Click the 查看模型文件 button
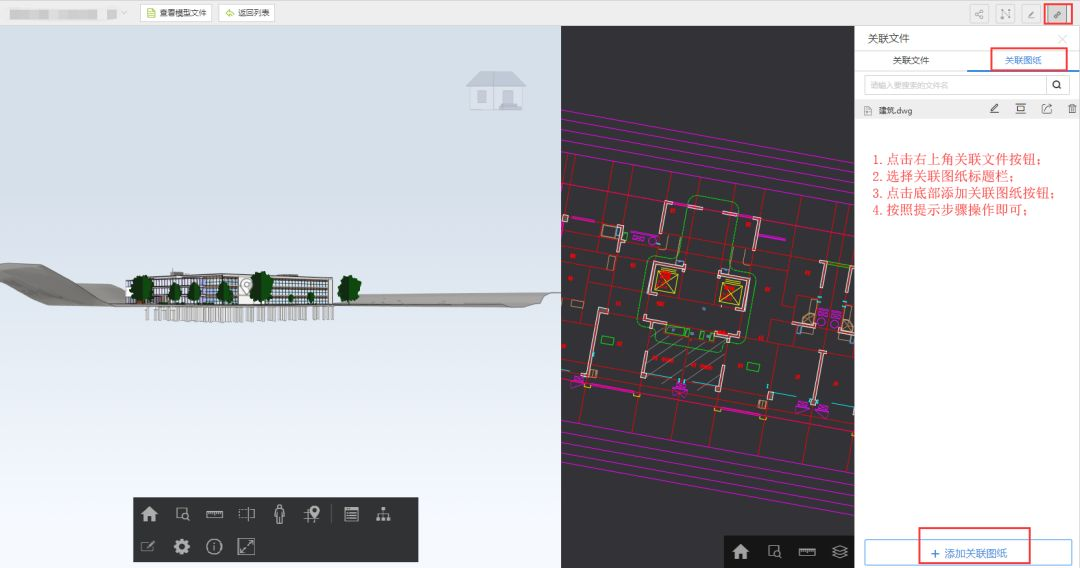This screenshot has width=1080, height=568. coord(176,13)
